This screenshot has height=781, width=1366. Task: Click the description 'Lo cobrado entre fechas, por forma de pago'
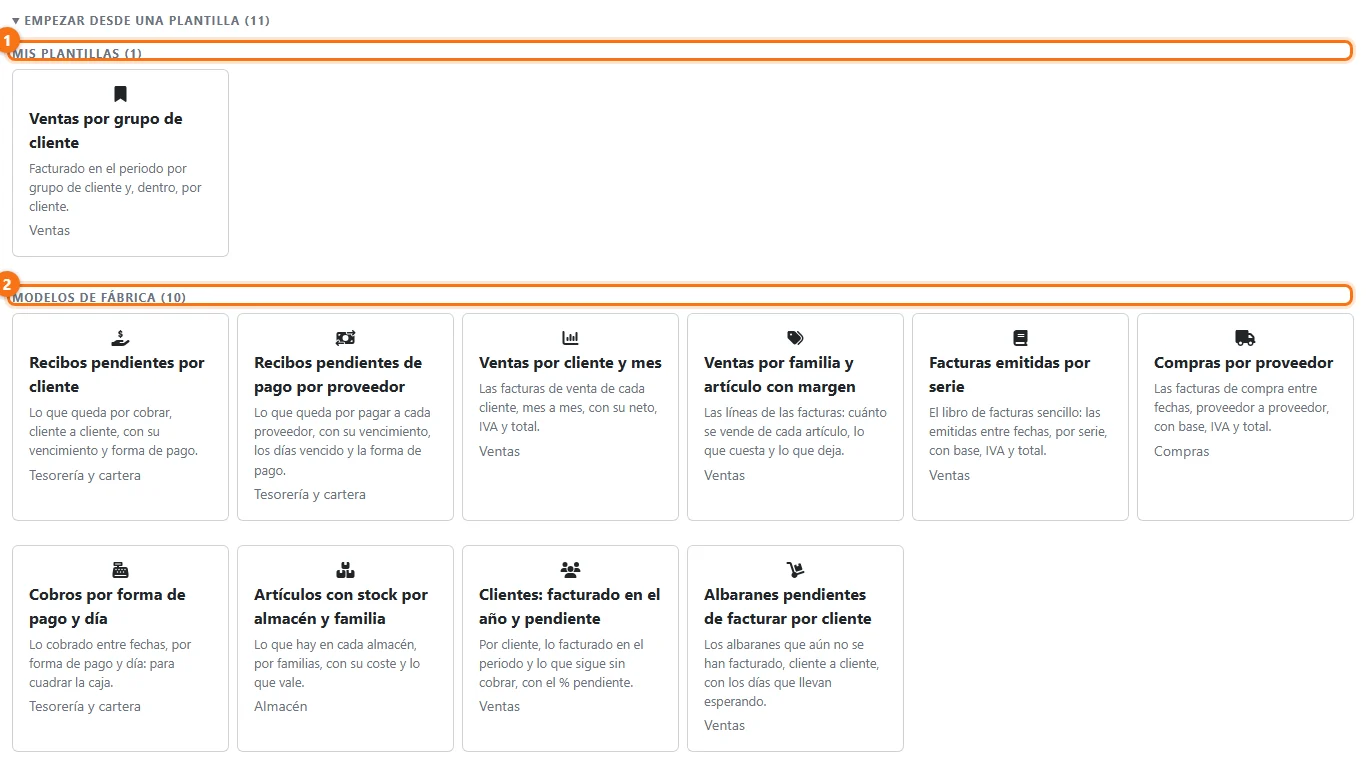coord(110,663)
